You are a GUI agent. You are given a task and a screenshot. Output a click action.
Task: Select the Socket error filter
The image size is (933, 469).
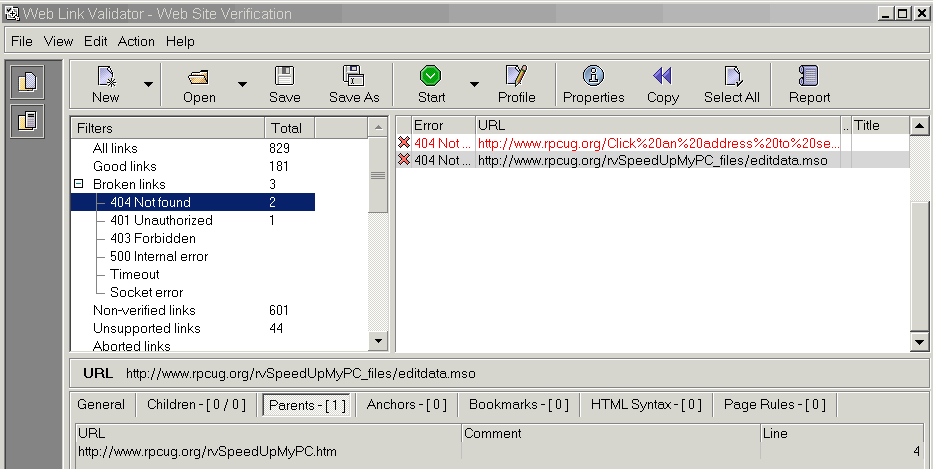tap(146, 292)
